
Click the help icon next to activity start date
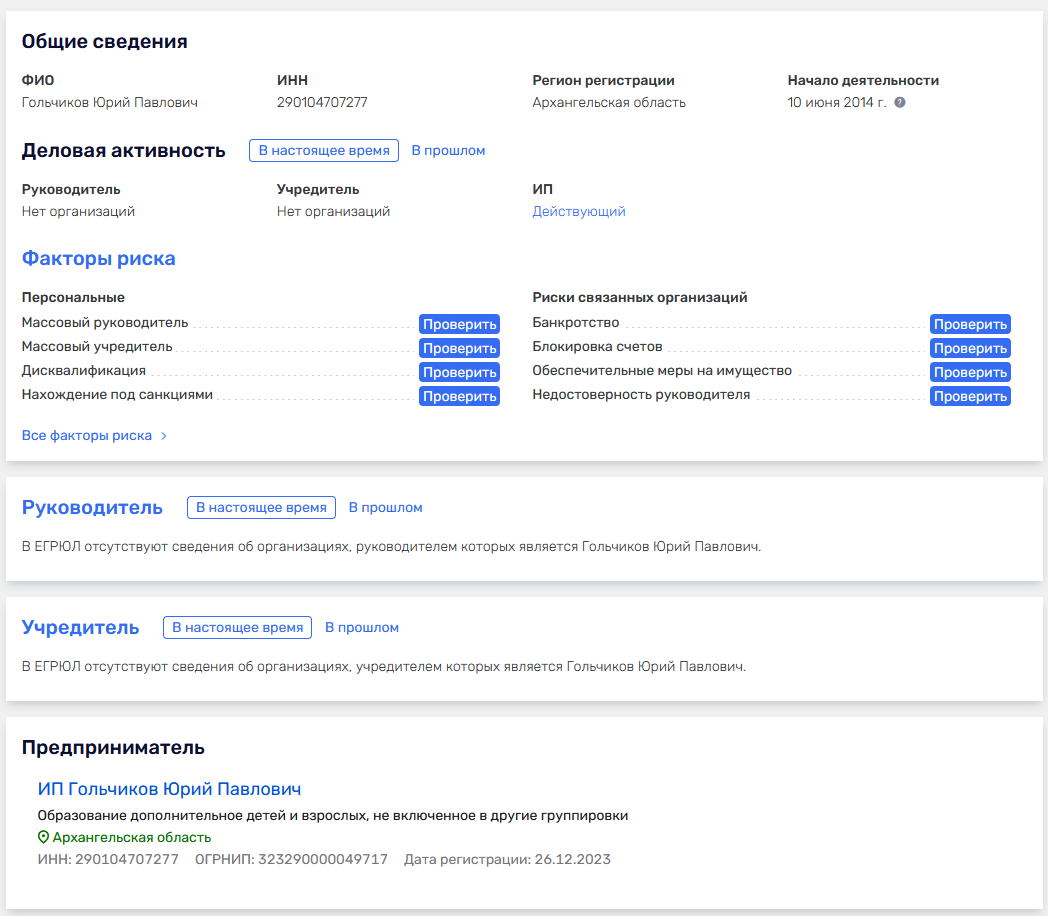coord(901,101)
